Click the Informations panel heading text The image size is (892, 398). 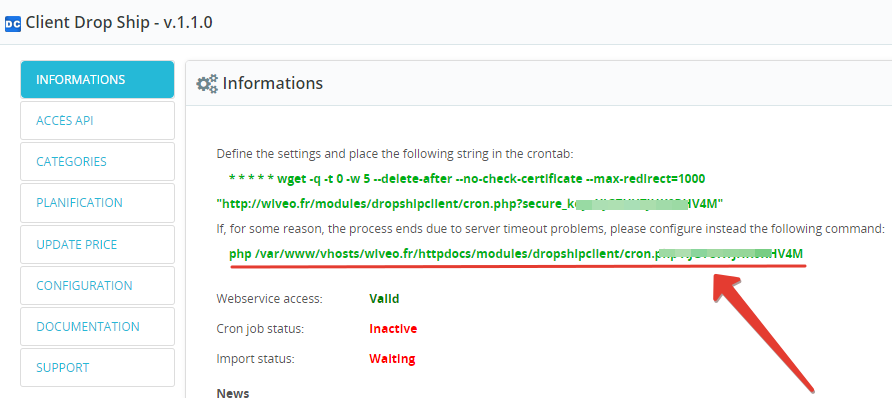pyautogui.click(x=272, y=83)
